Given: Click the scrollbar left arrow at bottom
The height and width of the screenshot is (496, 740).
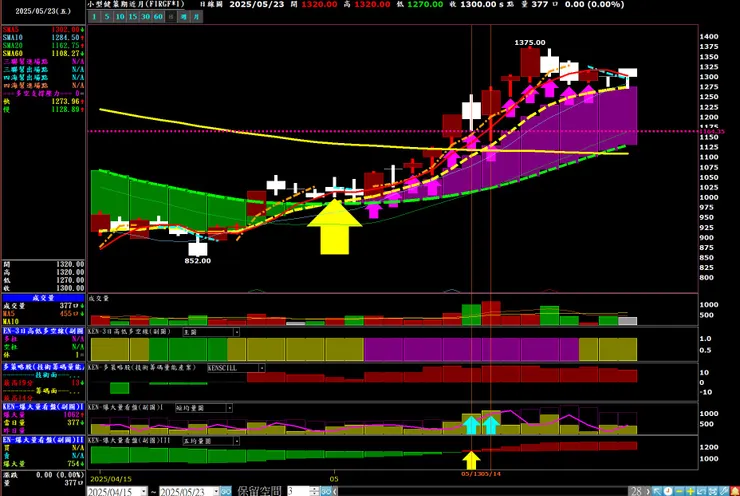Looking at the screenshot, I should pos(335,491).
